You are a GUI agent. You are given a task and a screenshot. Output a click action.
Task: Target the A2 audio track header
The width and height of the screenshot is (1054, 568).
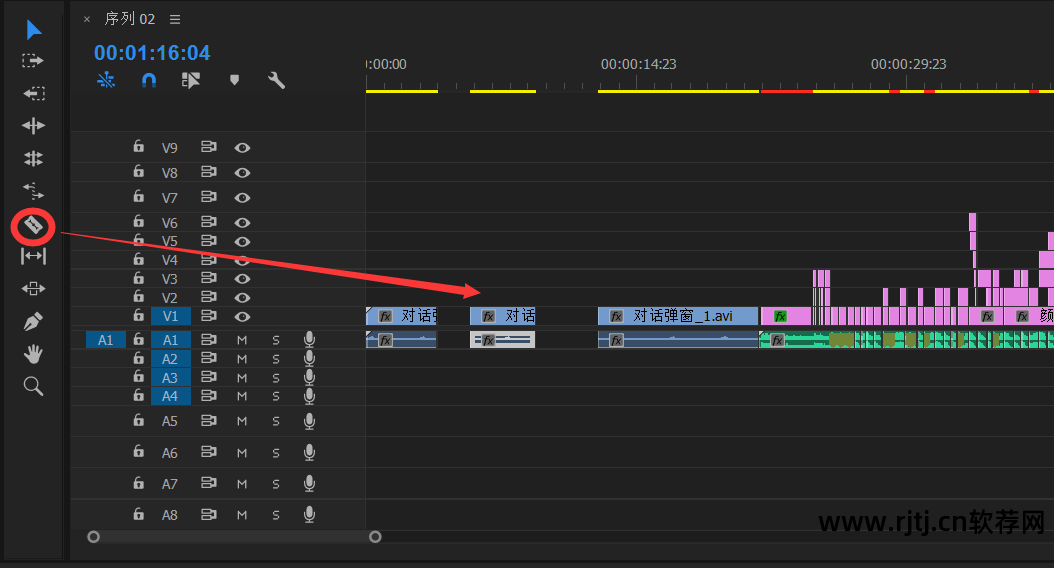pyautogui.click(x=171, y=359)
